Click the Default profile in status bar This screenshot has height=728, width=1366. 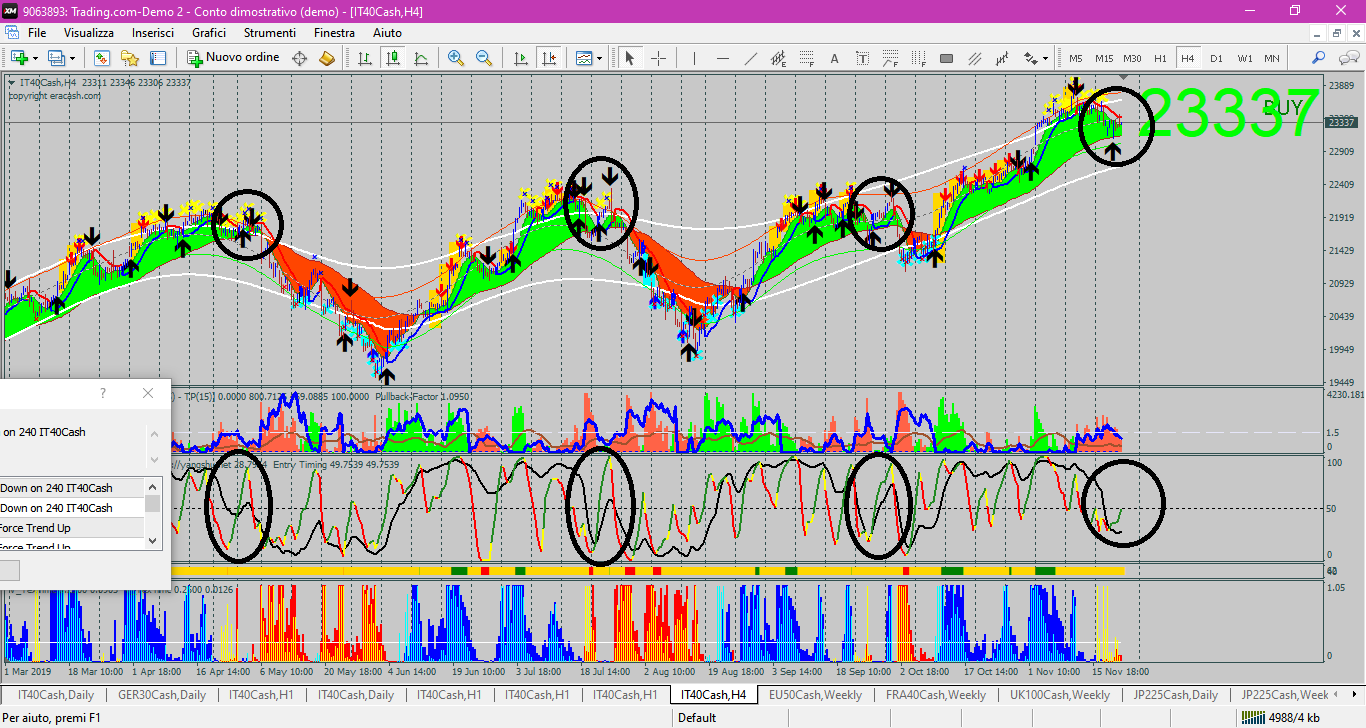(696, 718)
